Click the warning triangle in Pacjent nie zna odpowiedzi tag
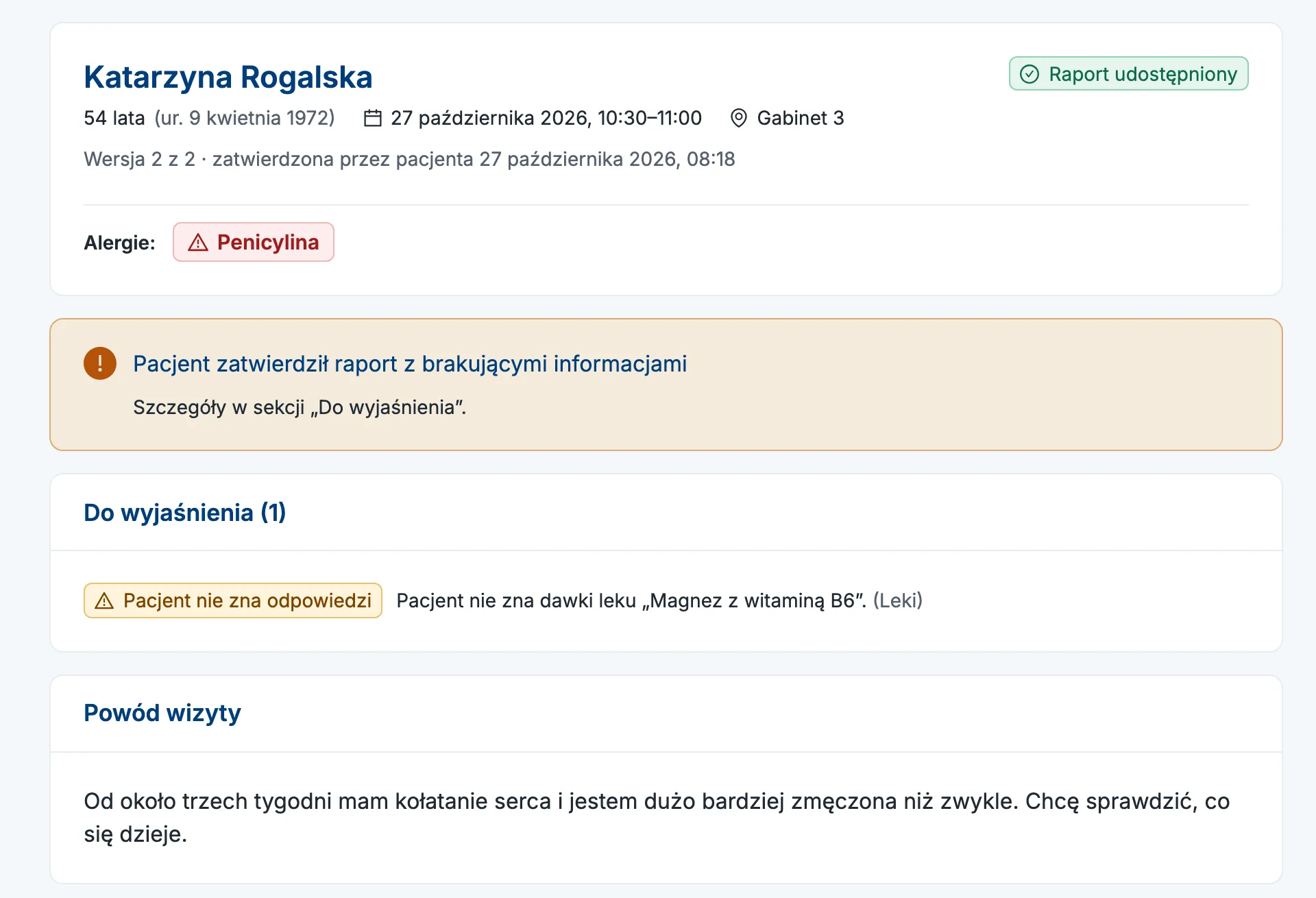The image size is (1316, 898). point(104,601)
